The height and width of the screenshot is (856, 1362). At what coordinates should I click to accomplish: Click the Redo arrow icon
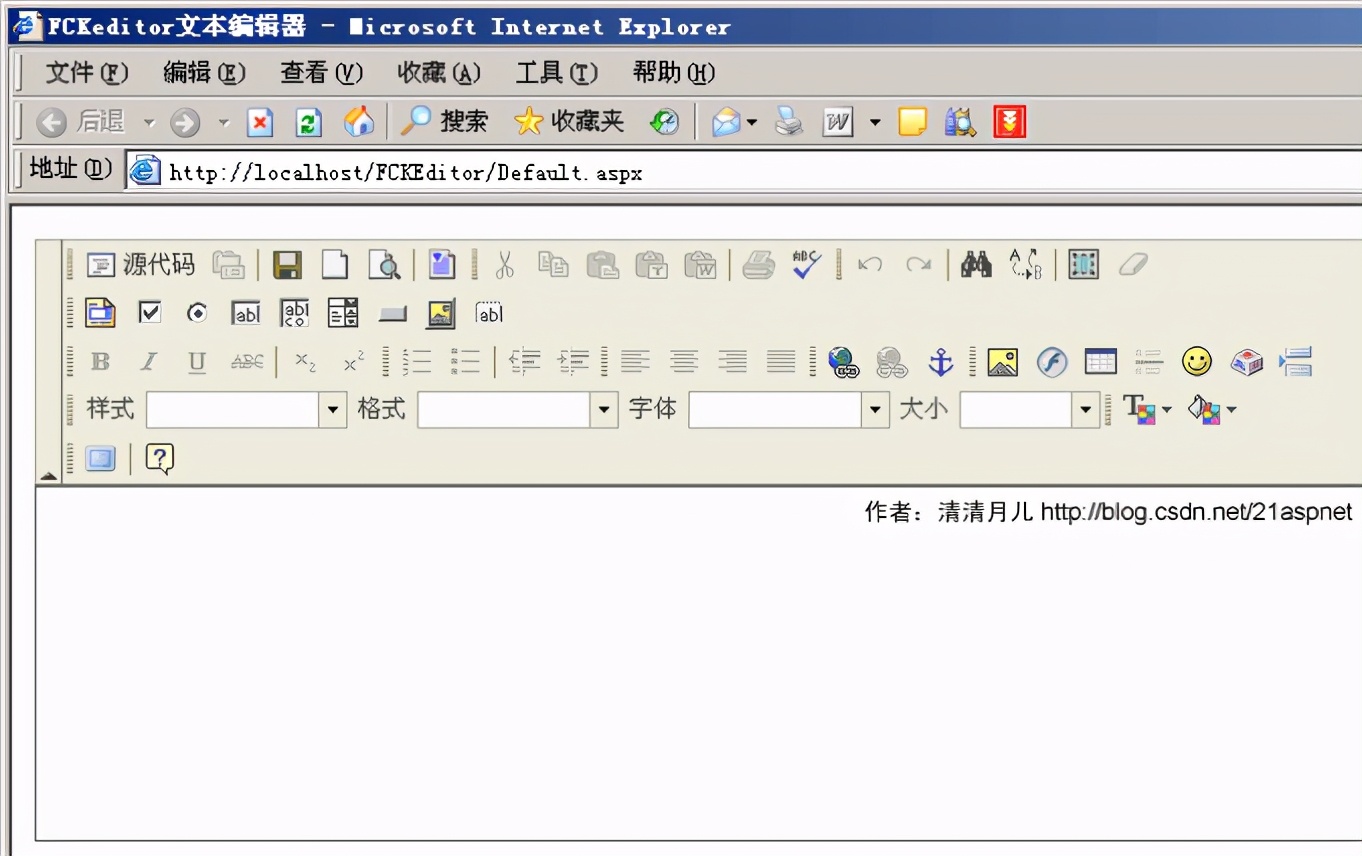coord(918,265)
